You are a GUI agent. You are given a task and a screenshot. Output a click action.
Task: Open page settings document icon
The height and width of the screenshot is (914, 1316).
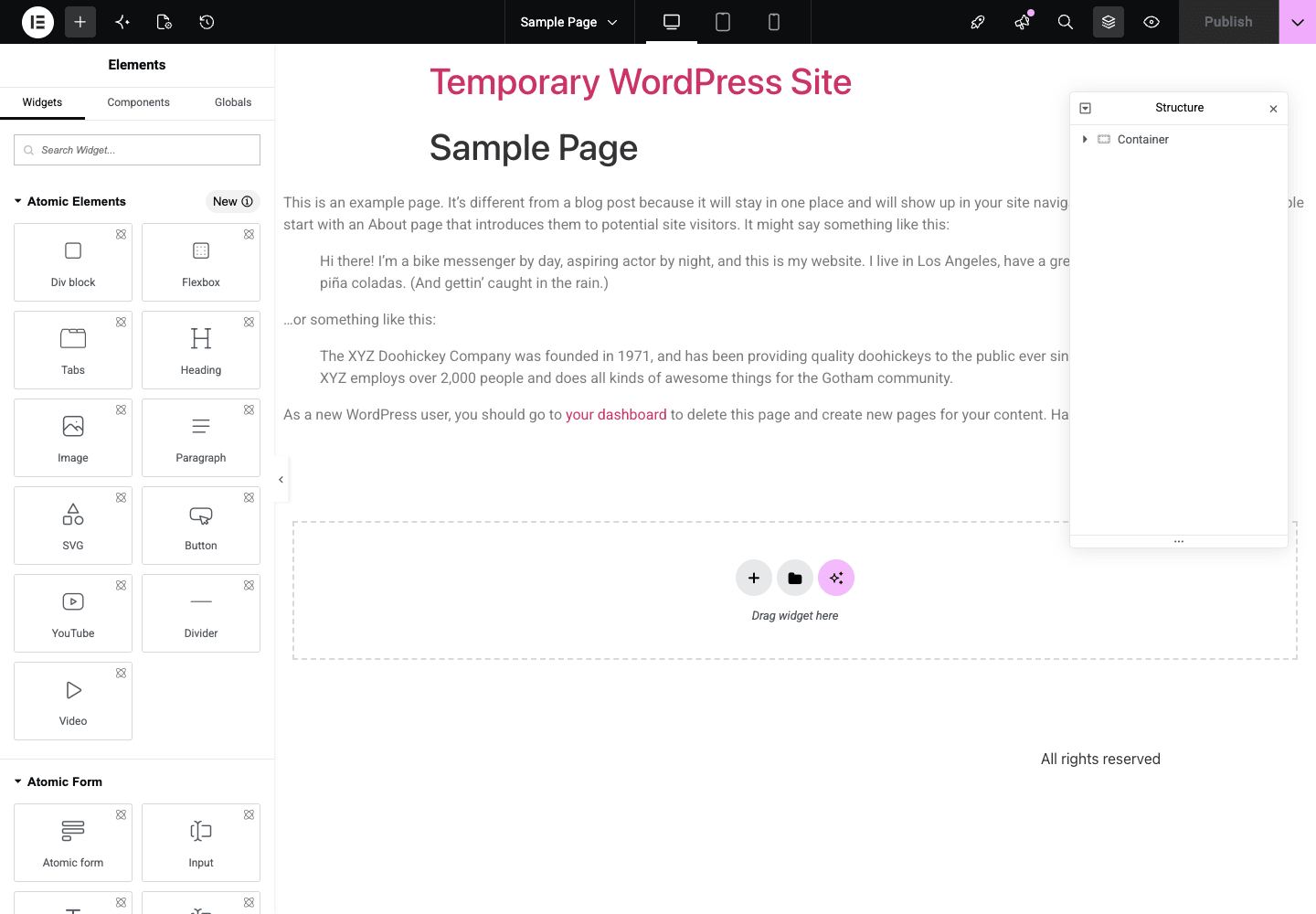(164, 22)
